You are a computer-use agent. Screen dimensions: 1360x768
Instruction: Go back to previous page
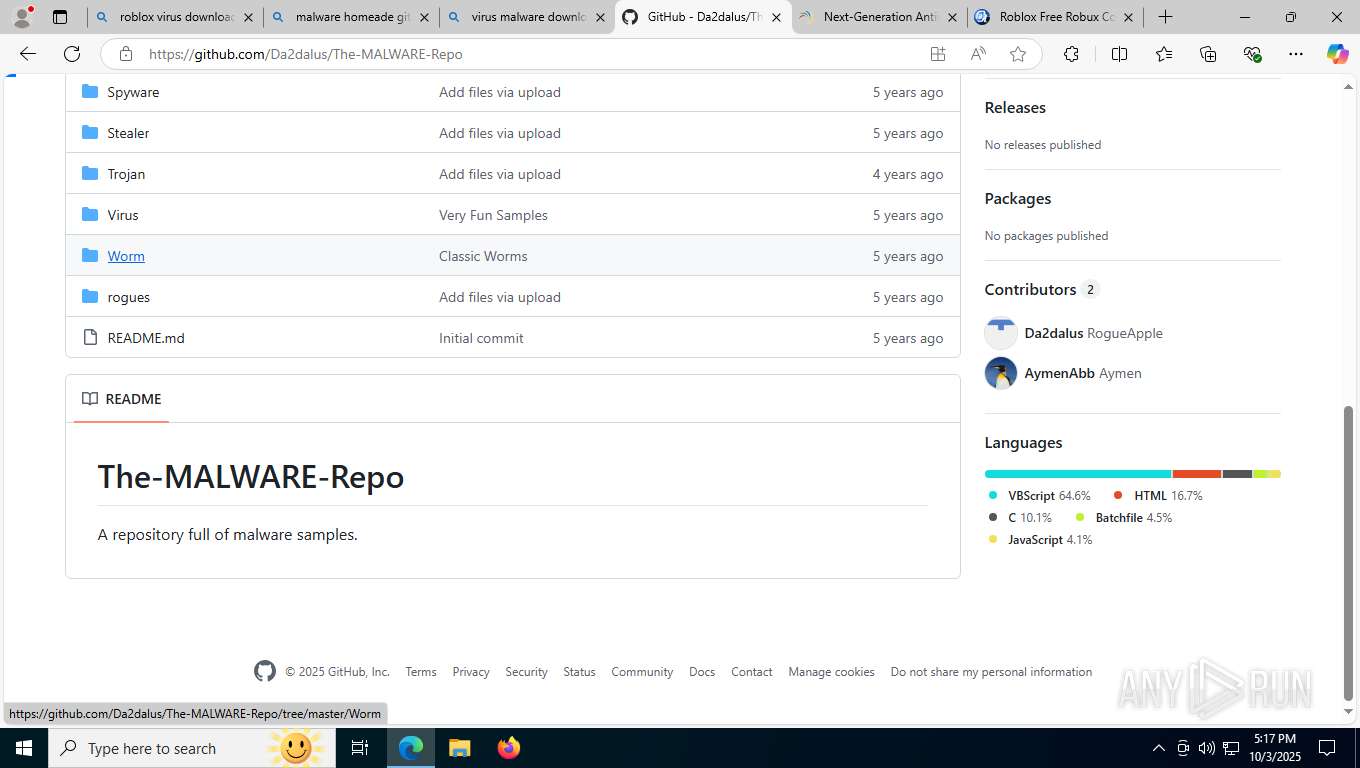[x=28, y=54]
